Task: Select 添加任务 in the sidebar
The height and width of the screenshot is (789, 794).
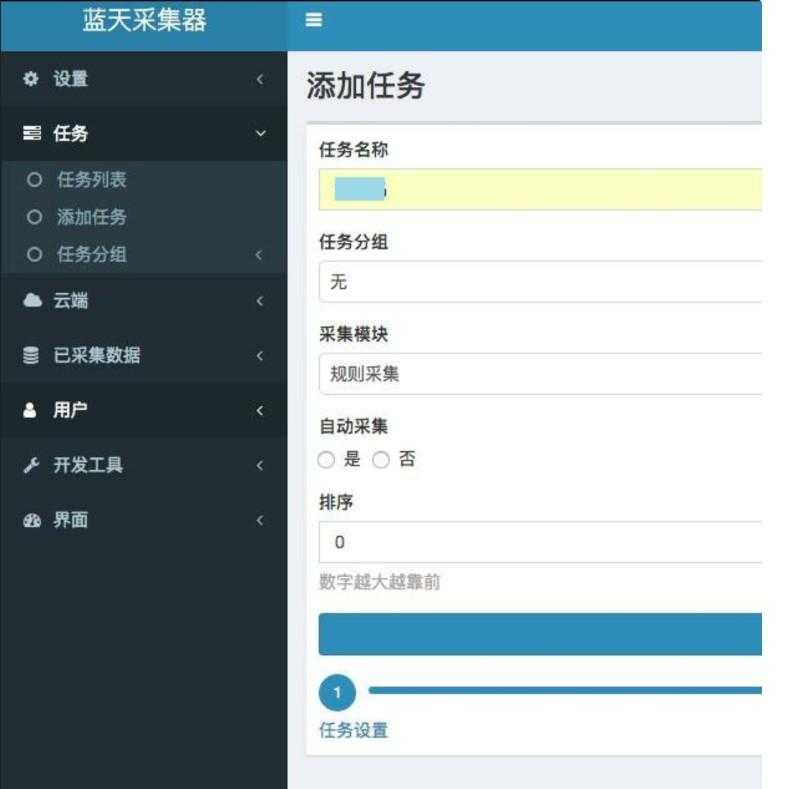Action: [91, 217]
